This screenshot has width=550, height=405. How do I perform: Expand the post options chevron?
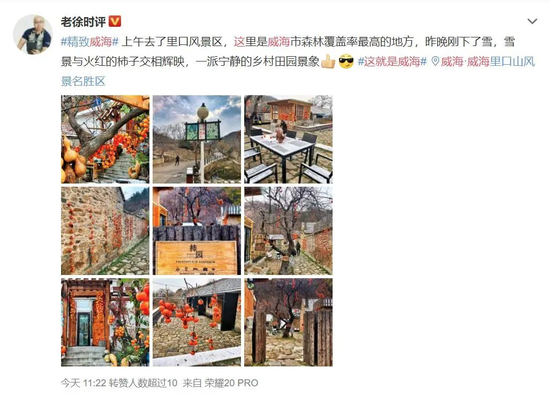click(x=532, y=21)
